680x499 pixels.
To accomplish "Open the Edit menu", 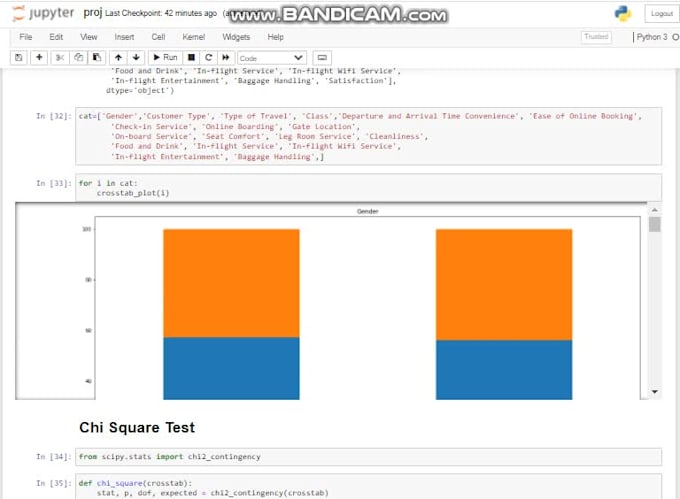I will [x=56, y=37].
